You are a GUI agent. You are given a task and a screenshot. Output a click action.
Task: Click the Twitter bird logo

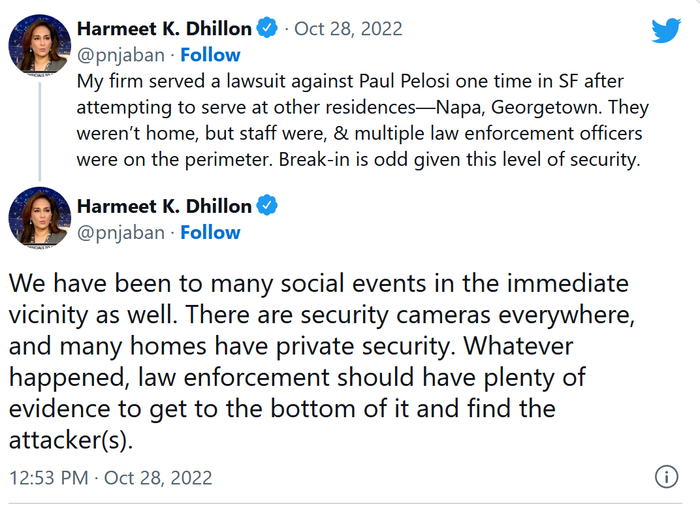tap(665, 30)
